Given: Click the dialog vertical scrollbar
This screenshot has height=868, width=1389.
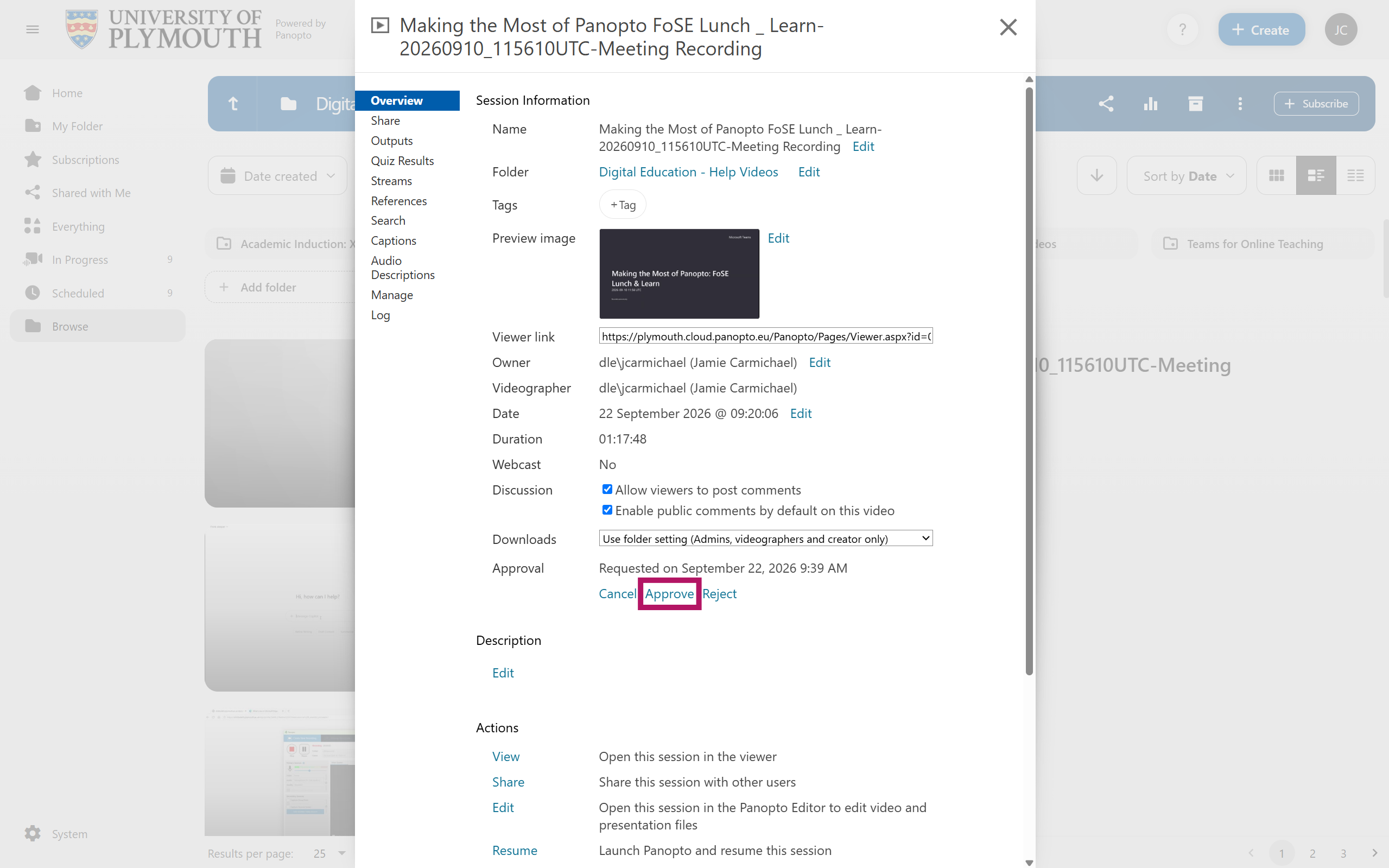Looking at the screenshot, I should pyautogui.click(x=1029, y=380).
